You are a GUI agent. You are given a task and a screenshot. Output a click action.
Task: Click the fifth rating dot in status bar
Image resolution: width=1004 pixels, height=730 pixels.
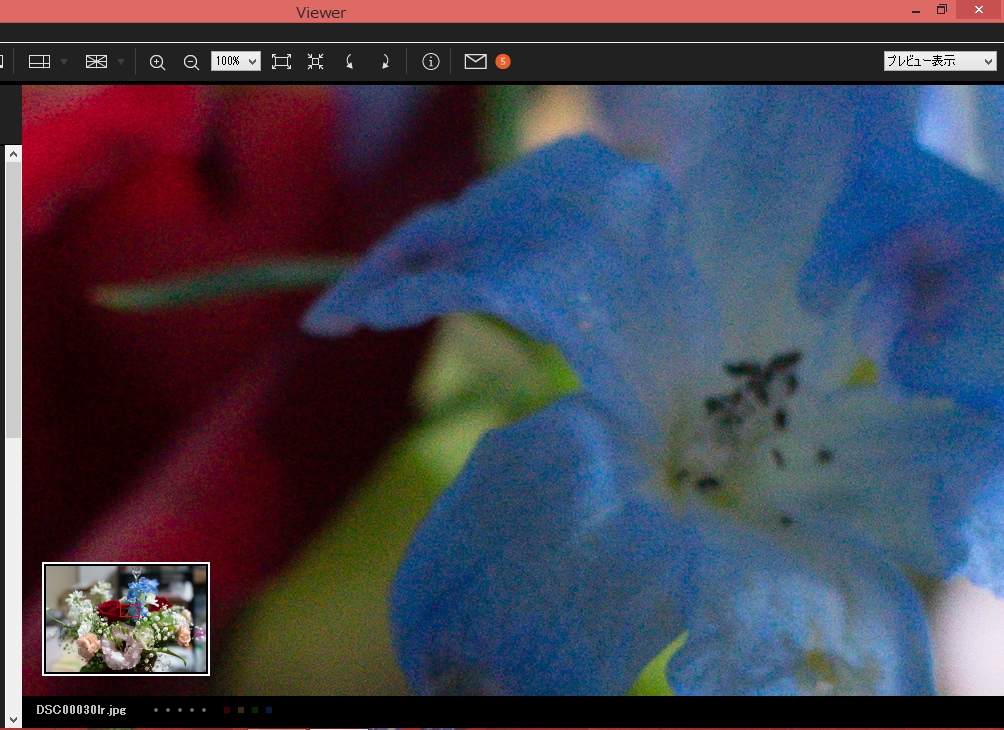(x=204, y=710)
